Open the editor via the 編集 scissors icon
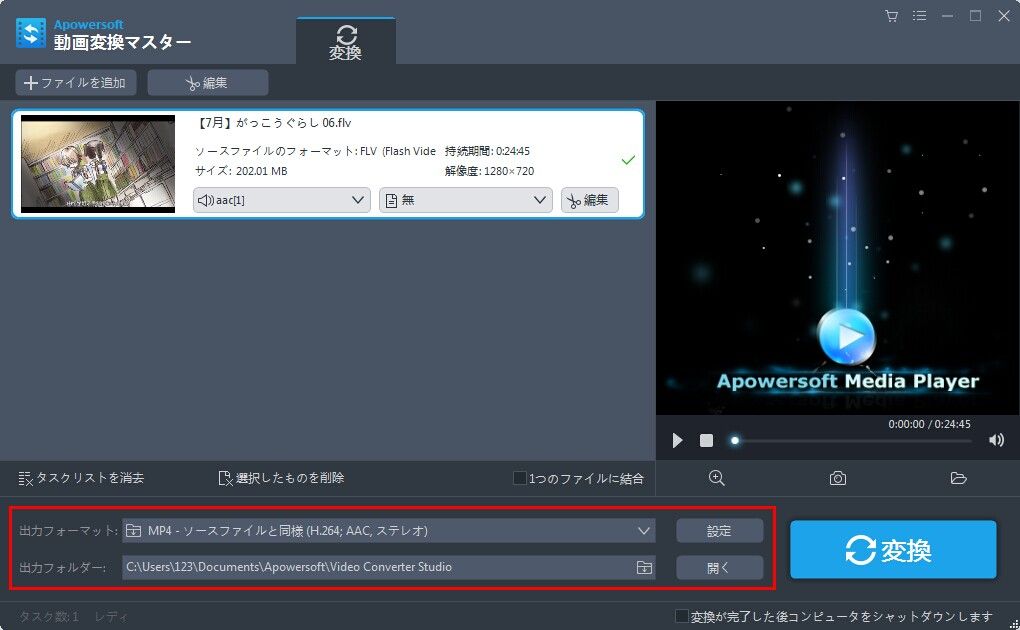Viewport: 1020px width, 630px height. (x=207, y=82)
